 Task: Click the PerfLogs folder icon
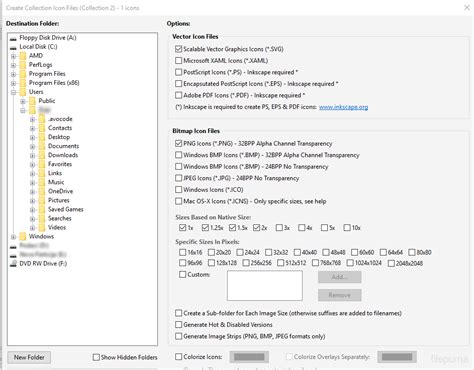pos(23,65)
